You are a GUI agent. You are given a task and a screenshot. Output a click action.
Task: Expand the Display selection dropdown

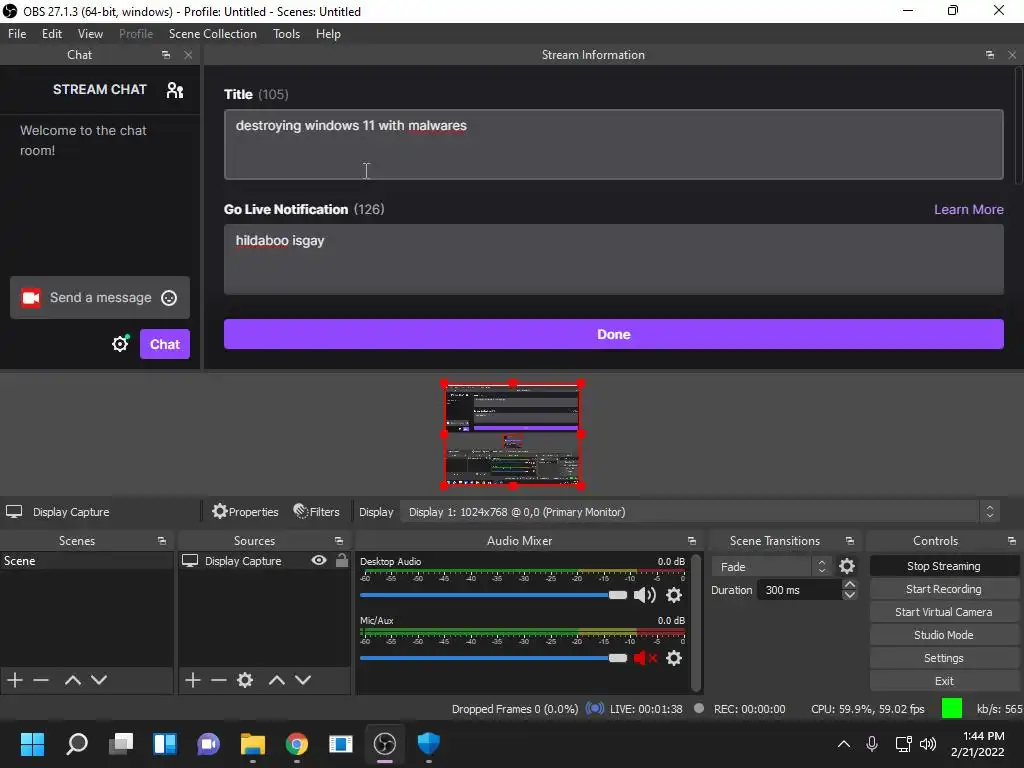click(x=989, y=512)
